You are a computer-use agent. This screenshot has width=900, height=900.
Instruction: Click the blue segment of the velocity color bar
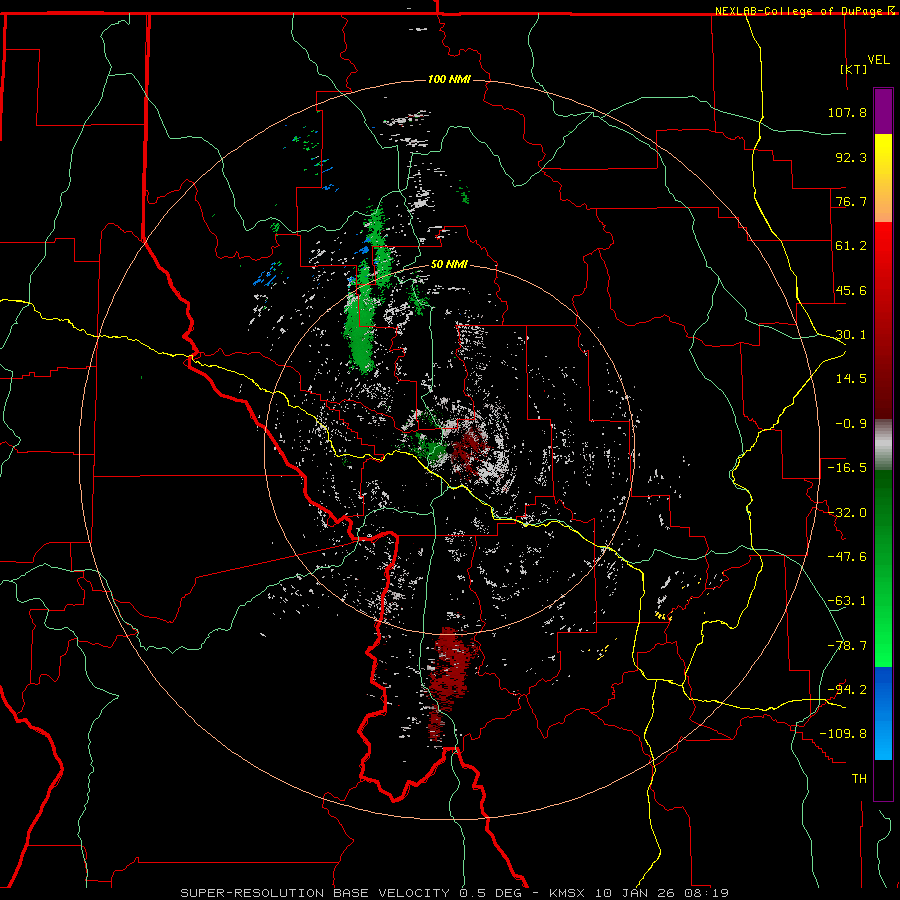(x=883, y=713)
